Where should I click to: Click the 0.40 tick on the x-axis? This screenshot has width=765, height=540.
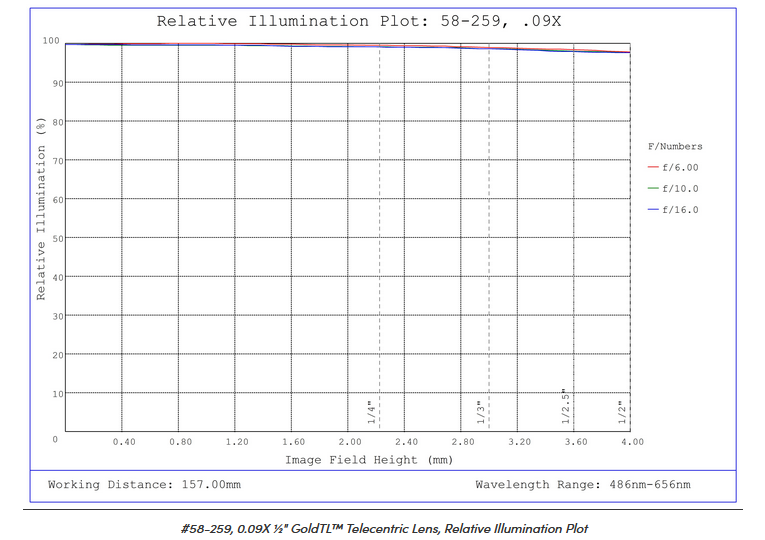tap(124, 441)
